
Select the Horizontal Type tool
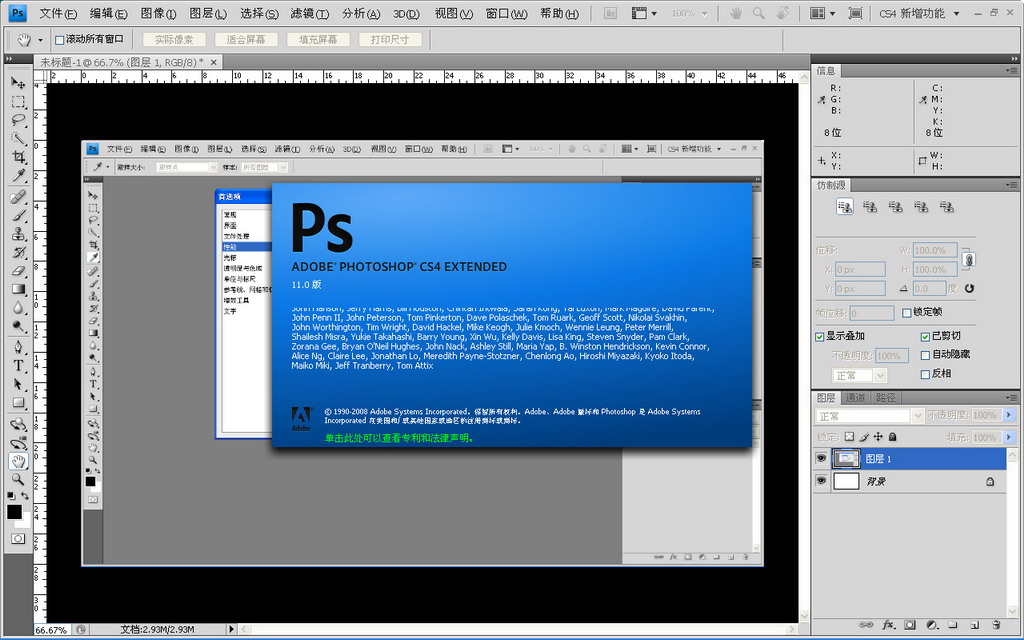18,365
